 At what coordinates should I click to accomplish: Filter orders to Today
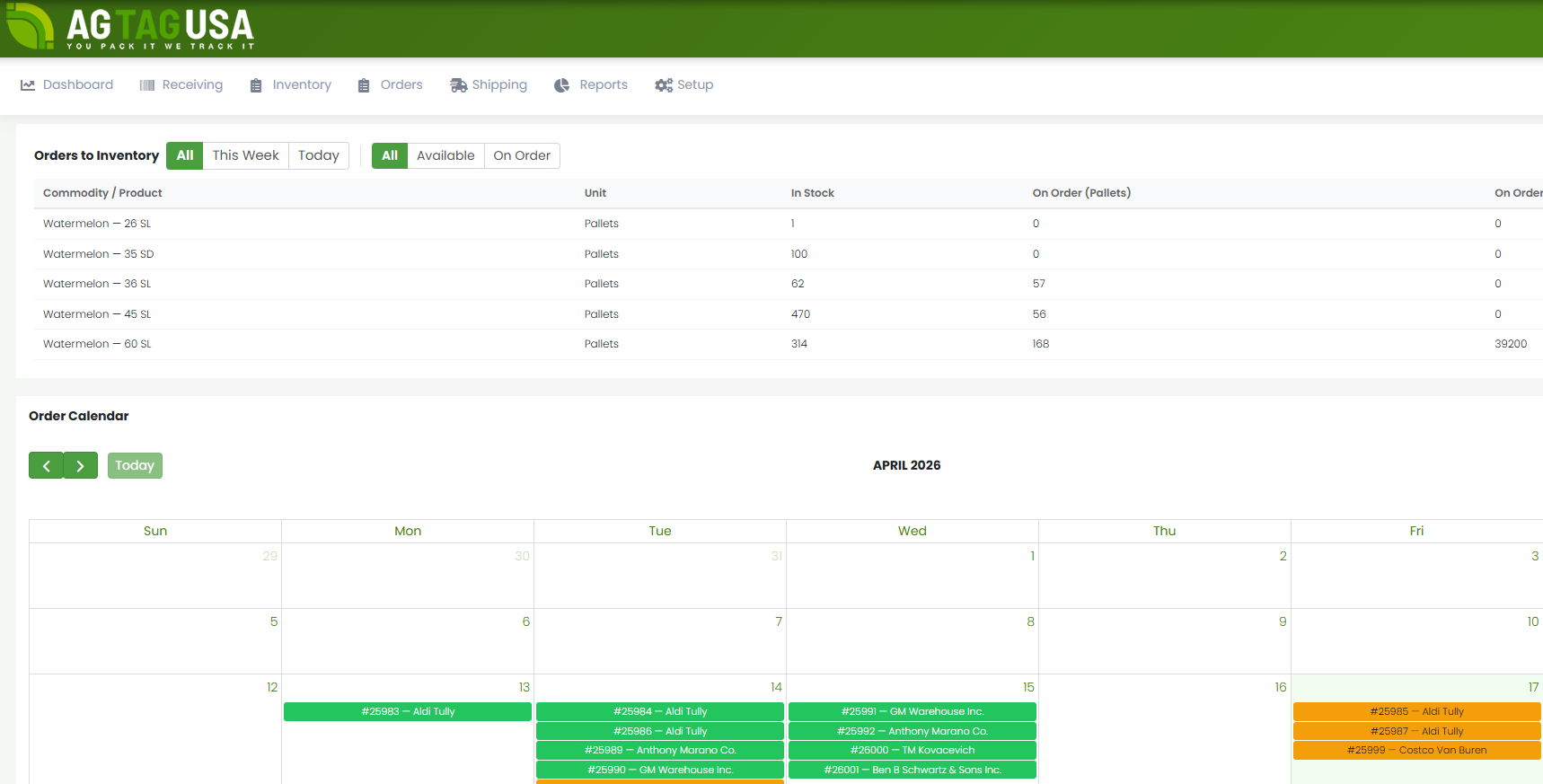[x=319, y=155]
